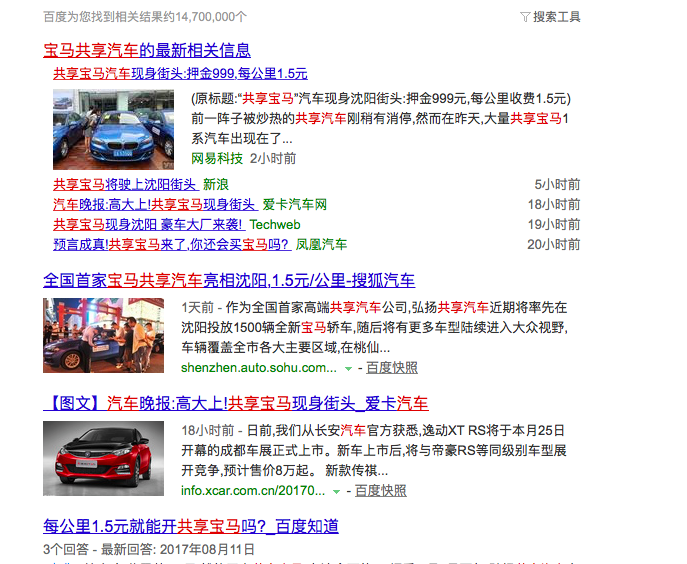Open 每公里1.5元就能开共享宝马吗 百度知道 result
Screen dimensions: 687x564
(191, 526)
